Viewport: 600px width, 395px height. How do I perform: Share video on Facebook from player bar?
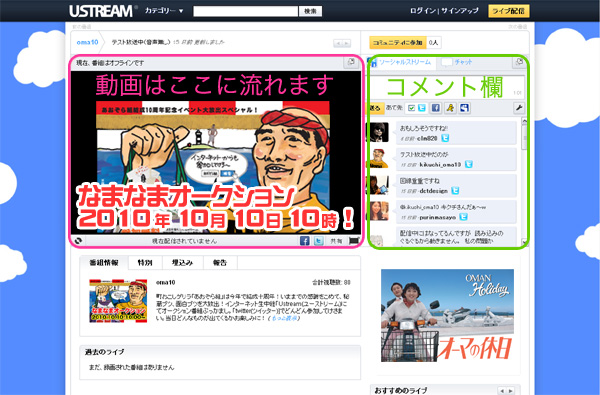(305, 241)
